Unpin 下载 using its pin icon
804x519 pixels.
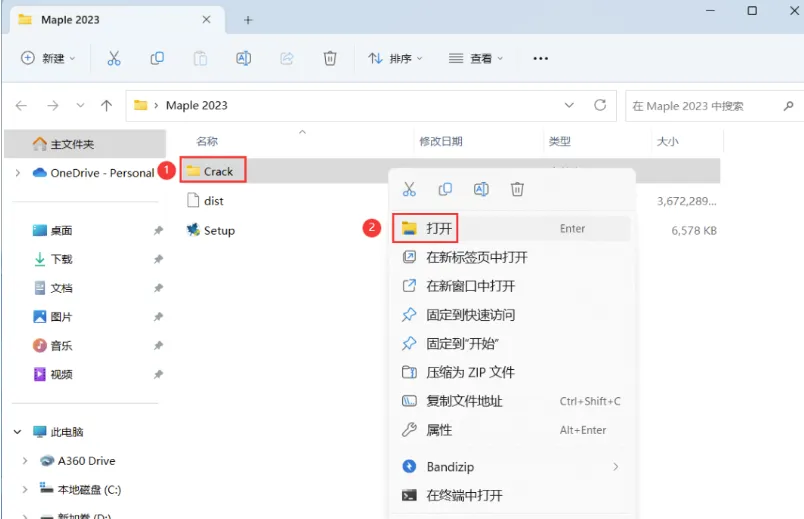tap(158, 259)
